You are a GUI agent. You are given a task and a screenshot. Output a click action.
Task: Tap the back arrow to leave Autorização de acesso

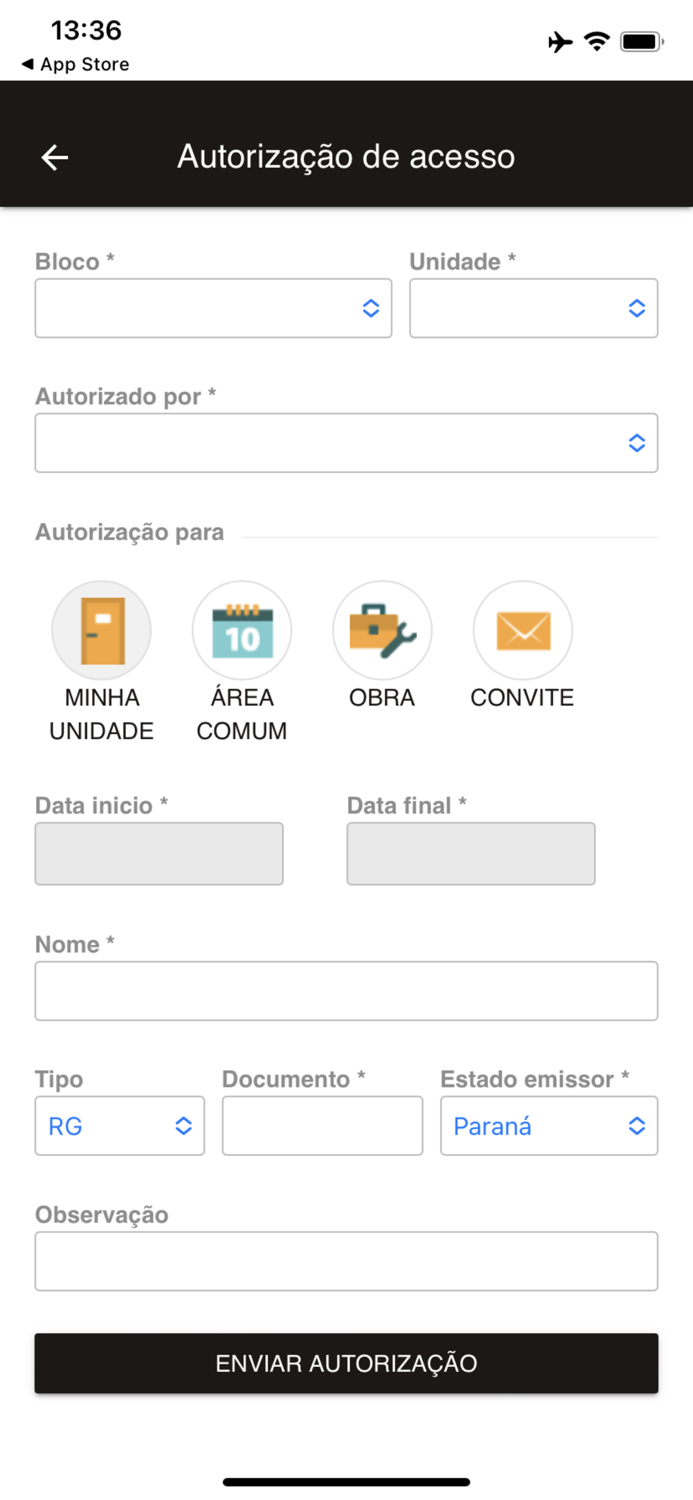point(53,157)
